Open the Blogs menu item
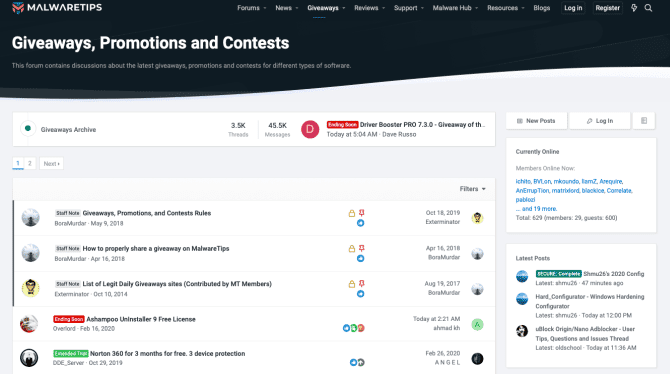Viewport: 670px width, 374px height. coord(541,8)
